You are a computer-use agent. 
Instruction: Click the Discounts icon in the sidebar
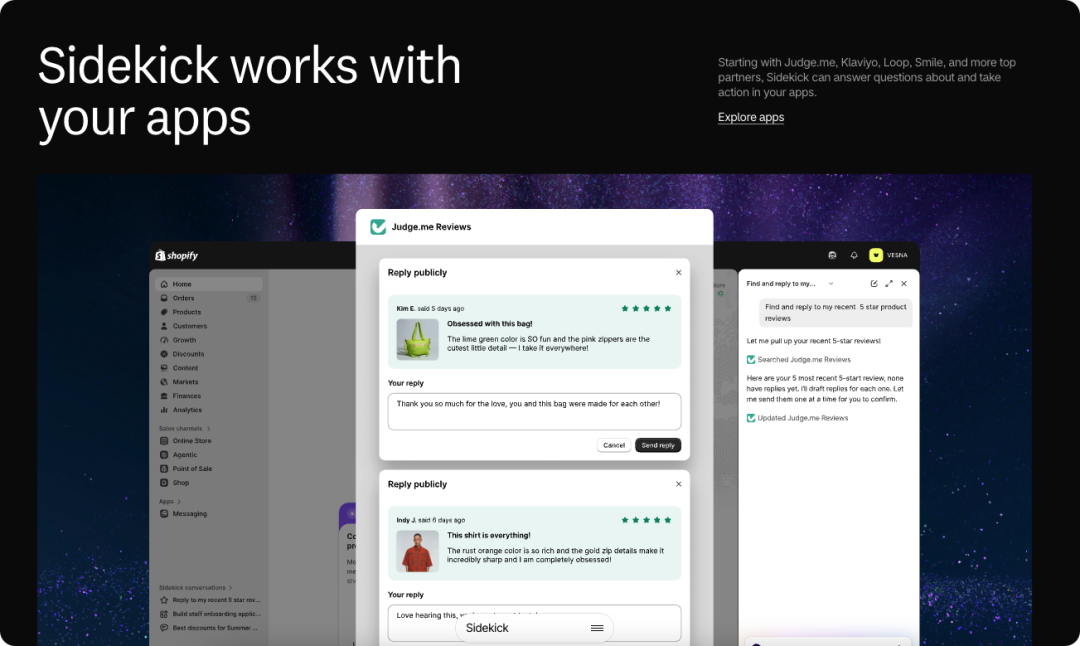(x=164, y=354)
